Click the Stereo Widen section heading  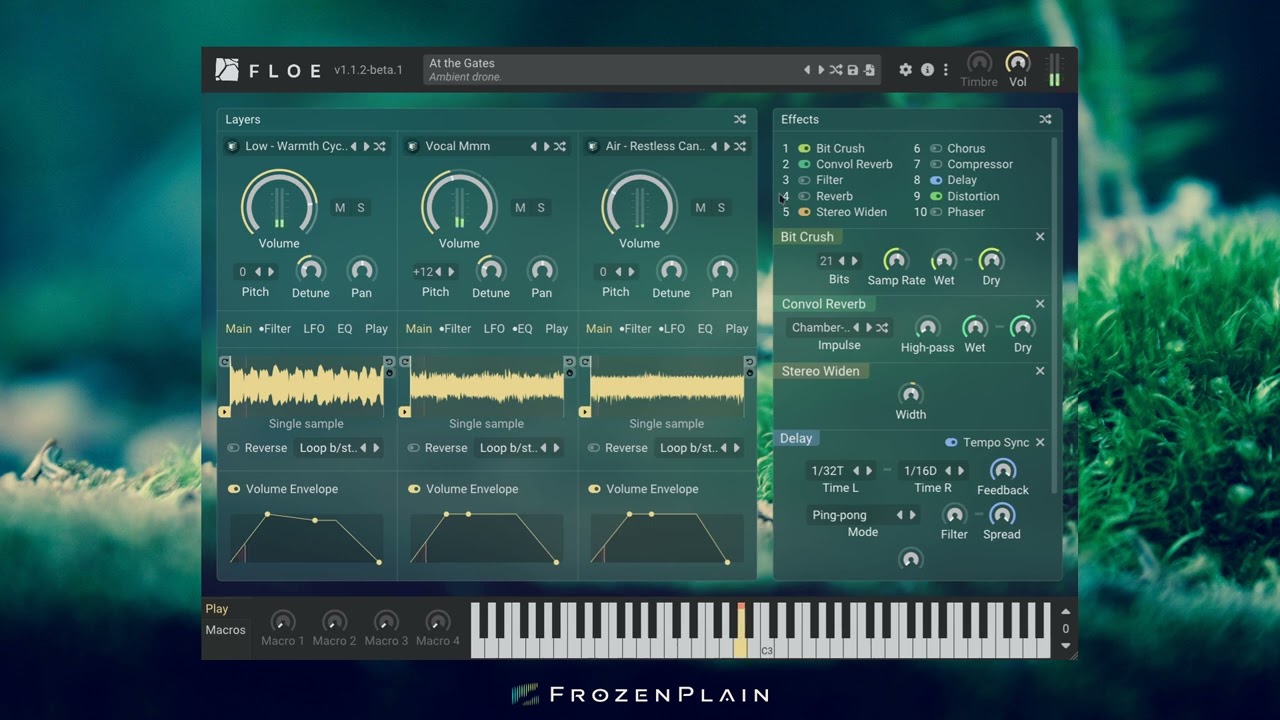(x=820, y=371)
